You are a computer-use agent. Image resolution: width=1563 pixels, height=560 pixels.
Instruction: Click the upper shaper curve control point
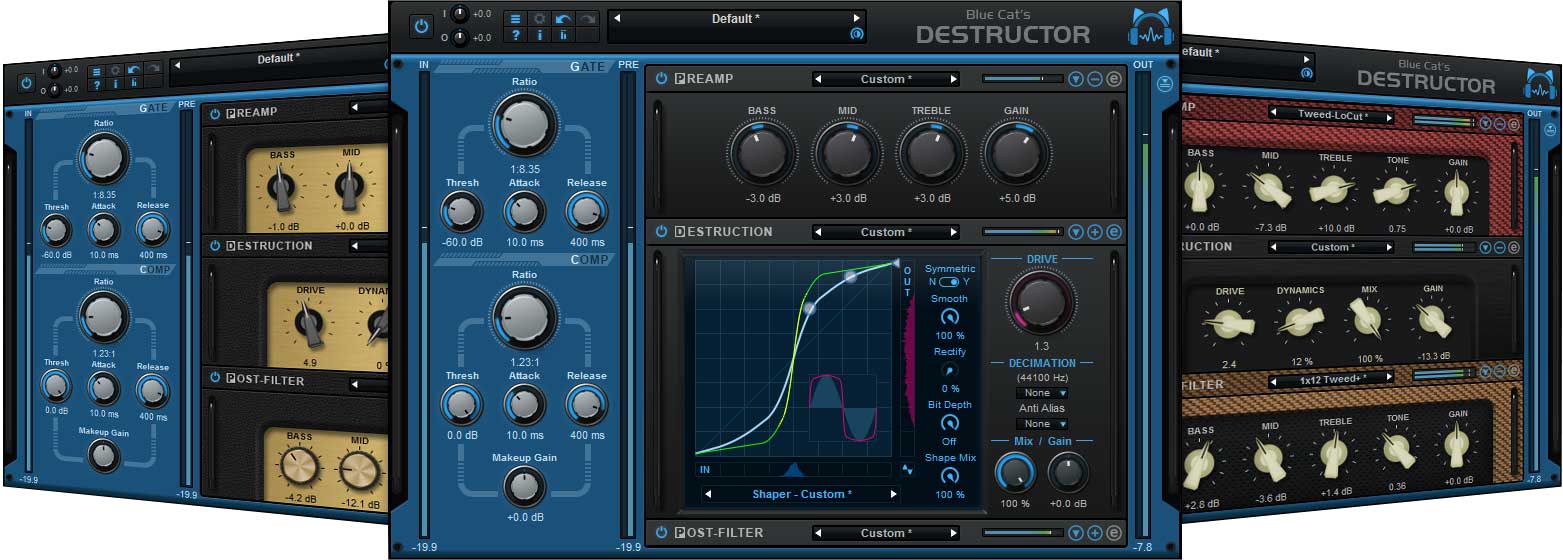click(x=850, y=276)
